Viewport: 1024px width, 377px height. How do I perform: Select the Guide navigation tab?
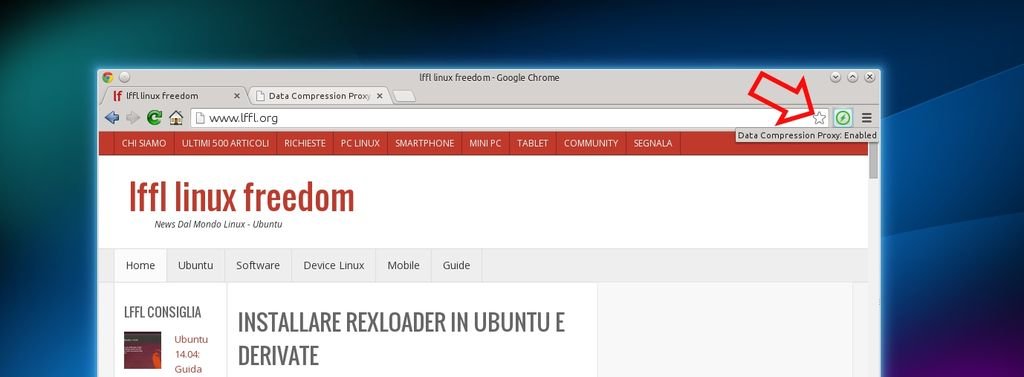pos(456,265)
